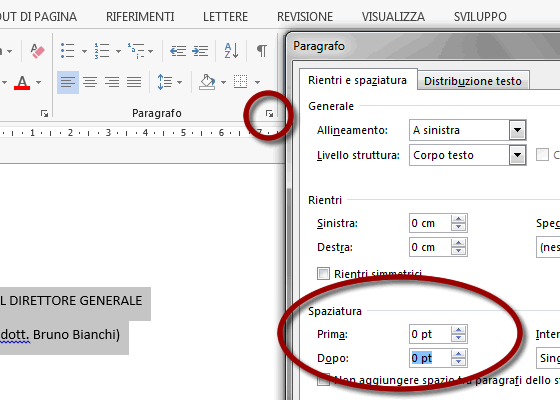The width and height of the screenshot is (560, 400).
Task: Select Rientri e spaziatura tab
Action: click(x=358, y=80)
